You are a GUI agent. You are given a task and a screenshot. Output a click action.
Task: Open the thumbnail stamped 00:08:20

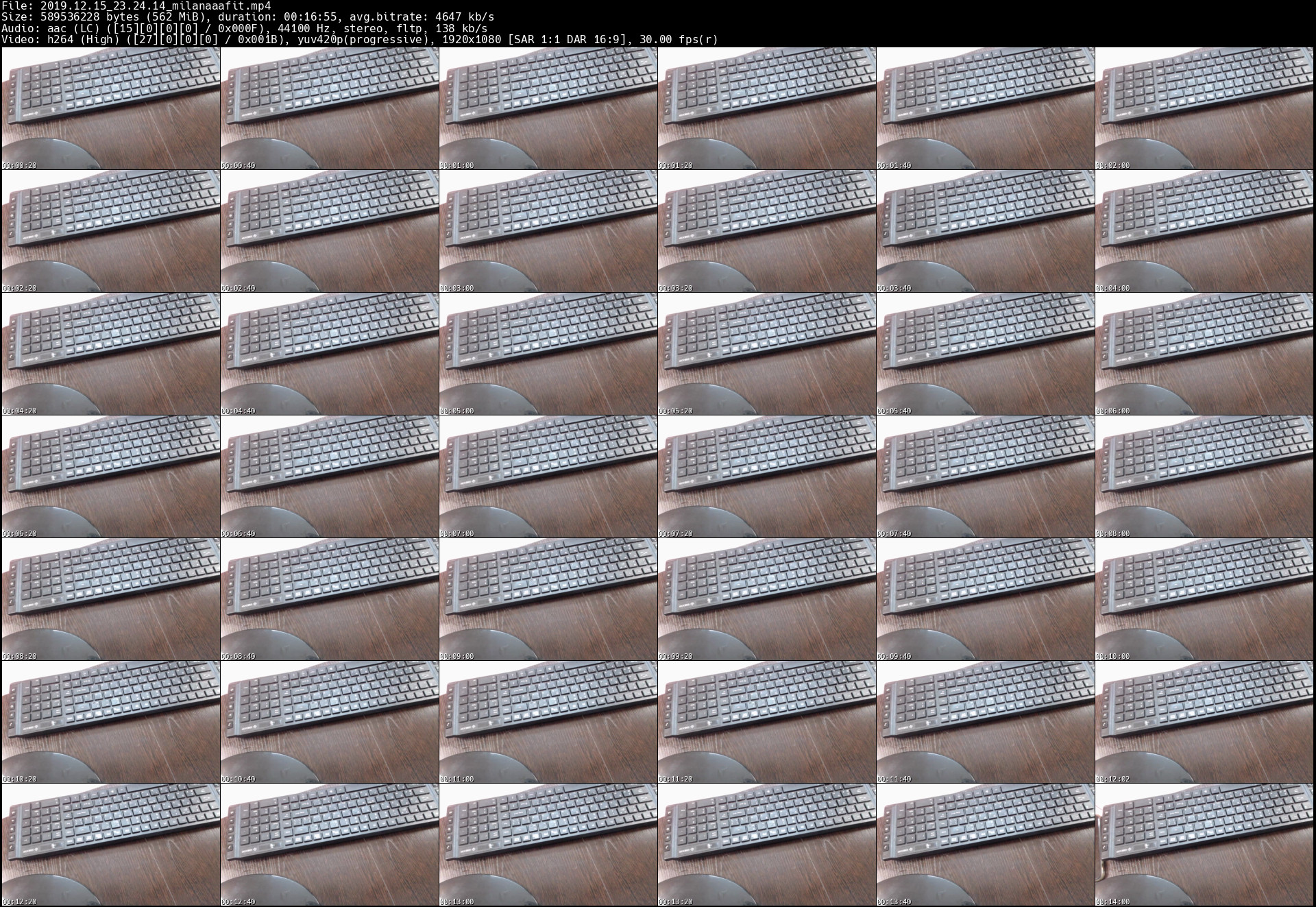coord(111,599)
